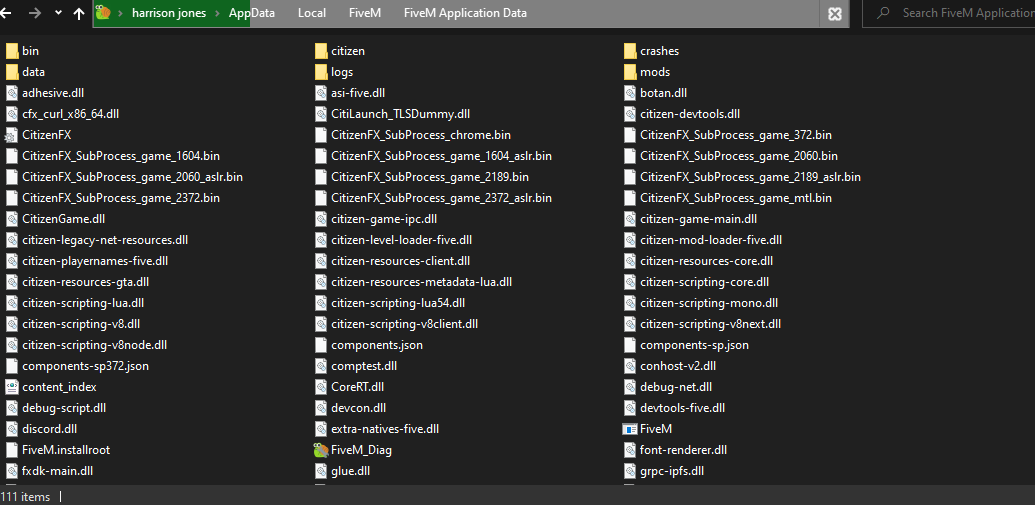Image resolution: width=1035 pixels, height=505 pixels.
Task: Select the crashes folder icon
Action: [x=630, y=51]
